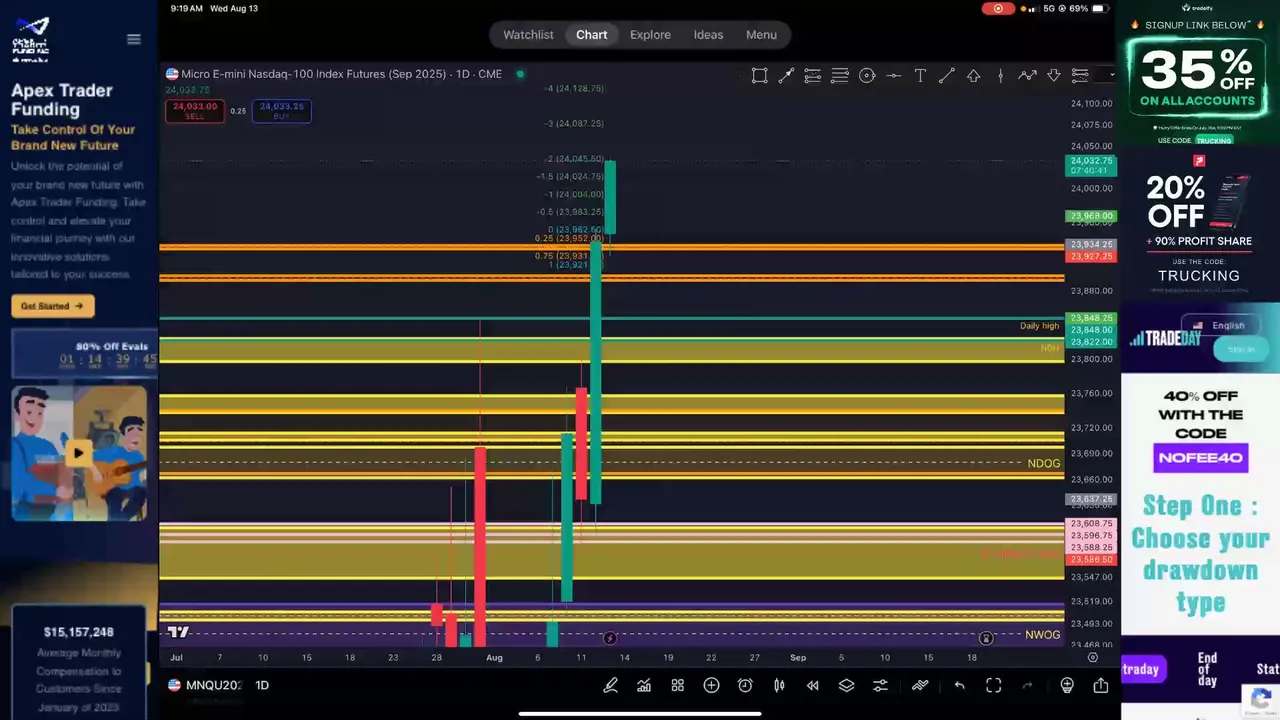
Task: Select the last Fib tool in the drawing bar
Action: click(x=1080, y=76)
